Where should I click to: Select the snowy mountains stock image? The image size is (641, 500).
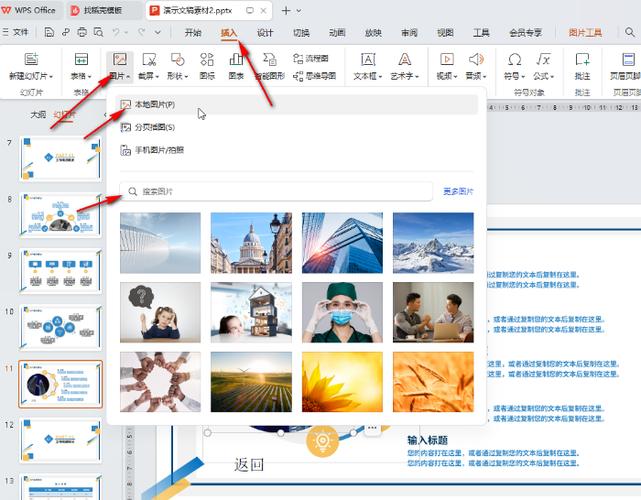click(x=433, y=243)
